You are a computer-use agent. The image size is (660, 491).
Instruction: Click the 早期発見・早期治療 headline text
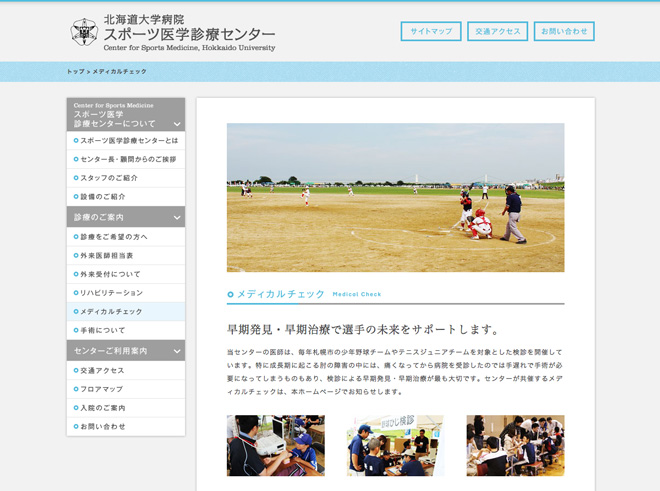coord(363,329)
